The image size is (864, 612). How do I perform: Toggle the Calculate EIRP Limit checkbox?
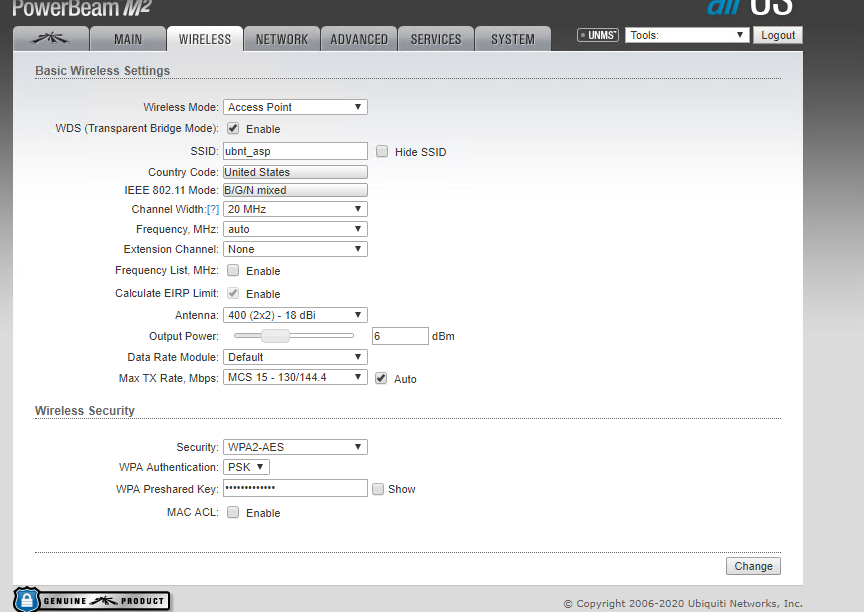click(233, 294)
